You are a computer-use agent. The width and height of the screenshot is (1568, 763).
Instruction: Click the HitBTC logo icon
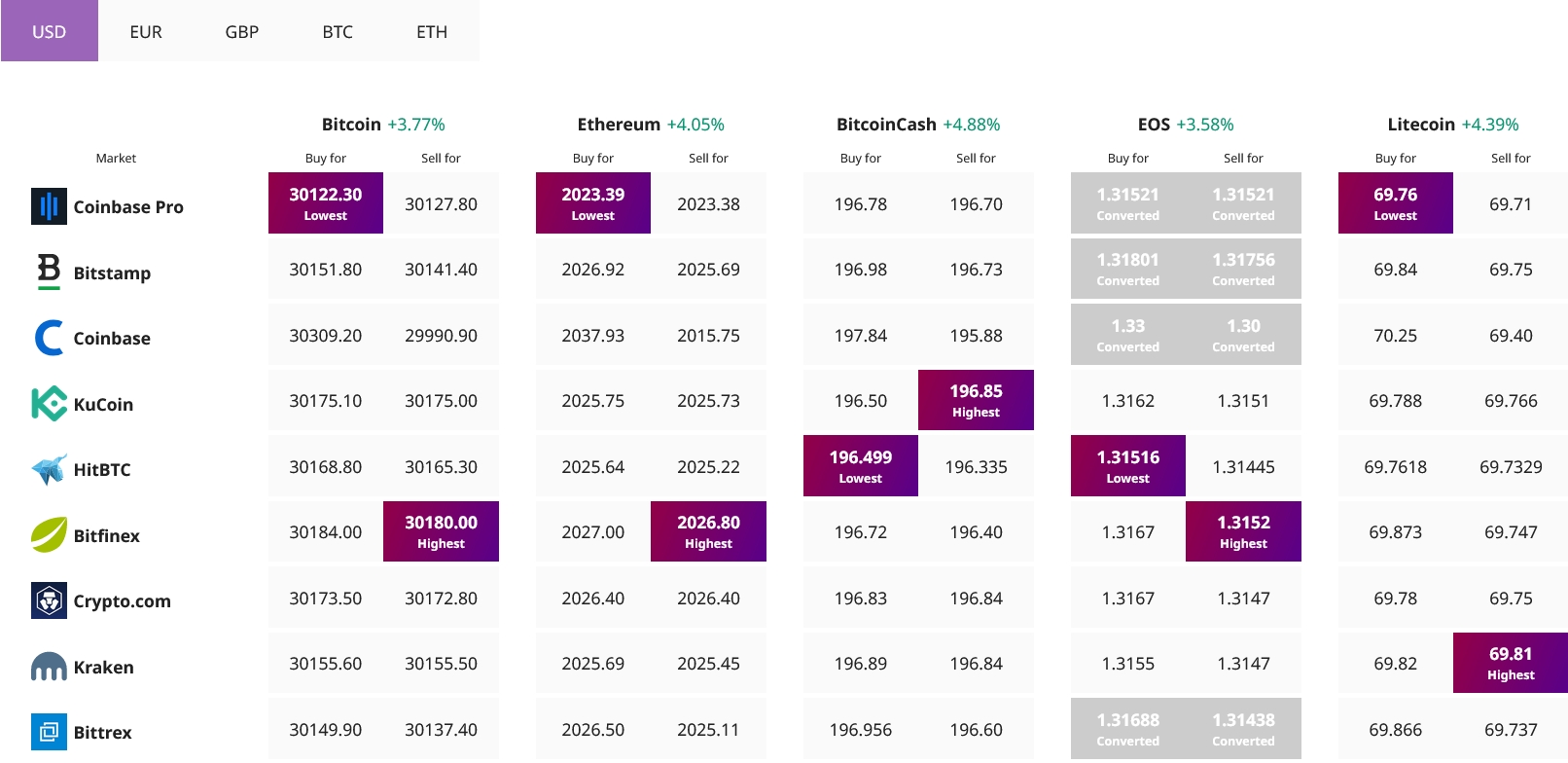[x=49, y=469]
